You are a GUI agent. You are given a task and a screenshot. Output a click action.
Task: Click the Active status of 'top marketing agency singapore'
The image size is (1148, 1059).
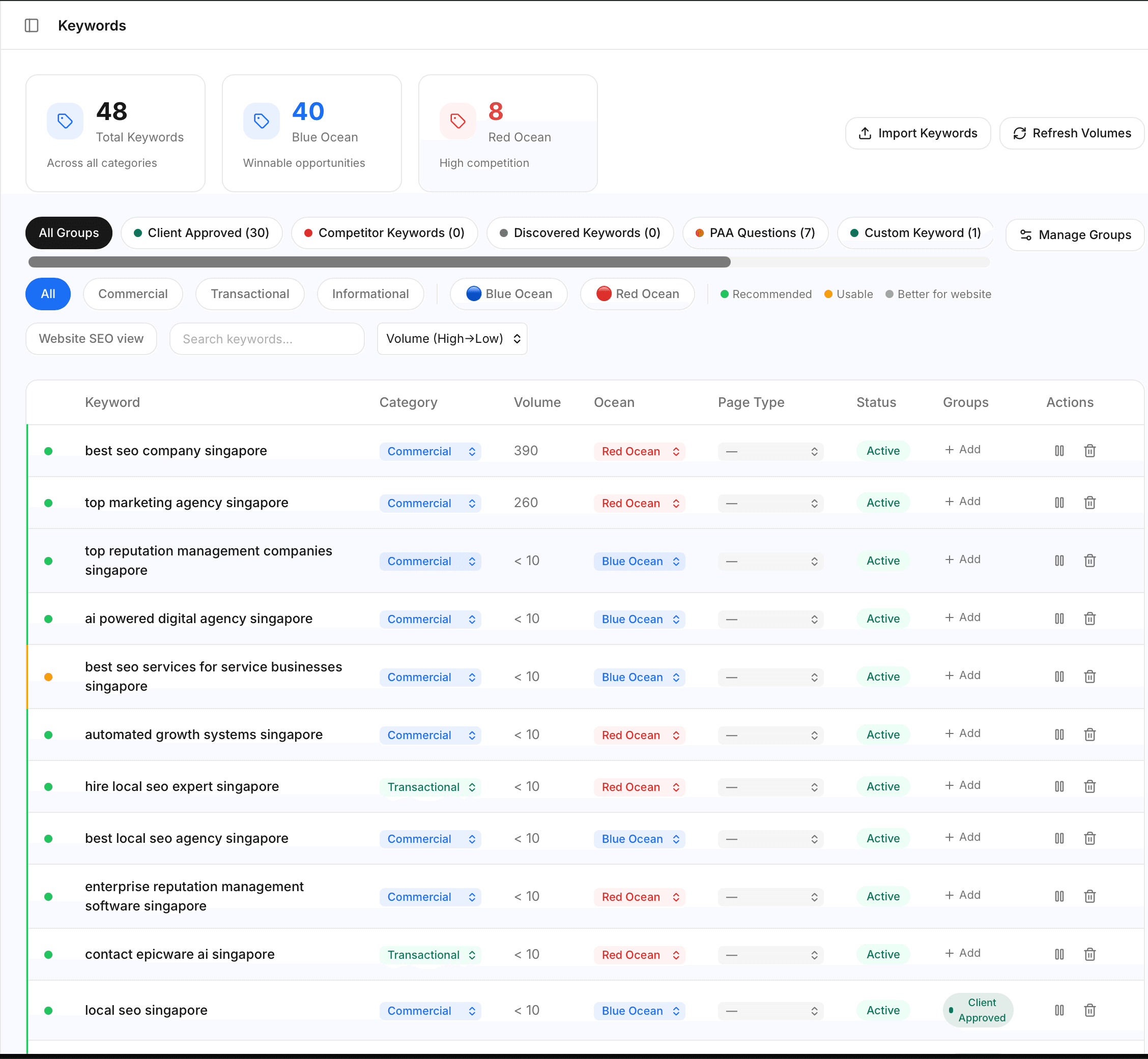[x=883, y=503]
